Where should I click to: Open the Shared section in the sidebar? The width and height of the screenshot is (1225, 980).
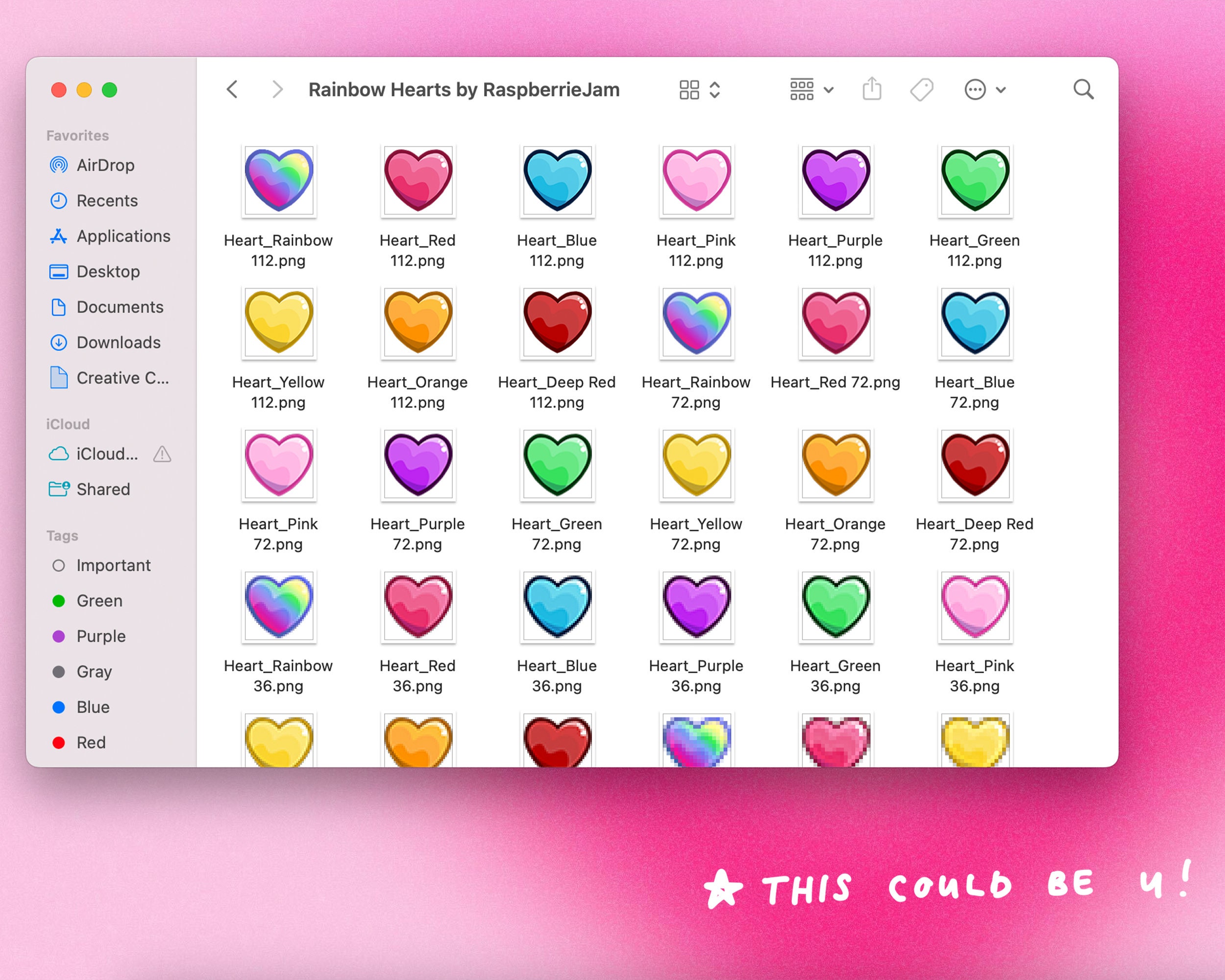pos(103,489)
